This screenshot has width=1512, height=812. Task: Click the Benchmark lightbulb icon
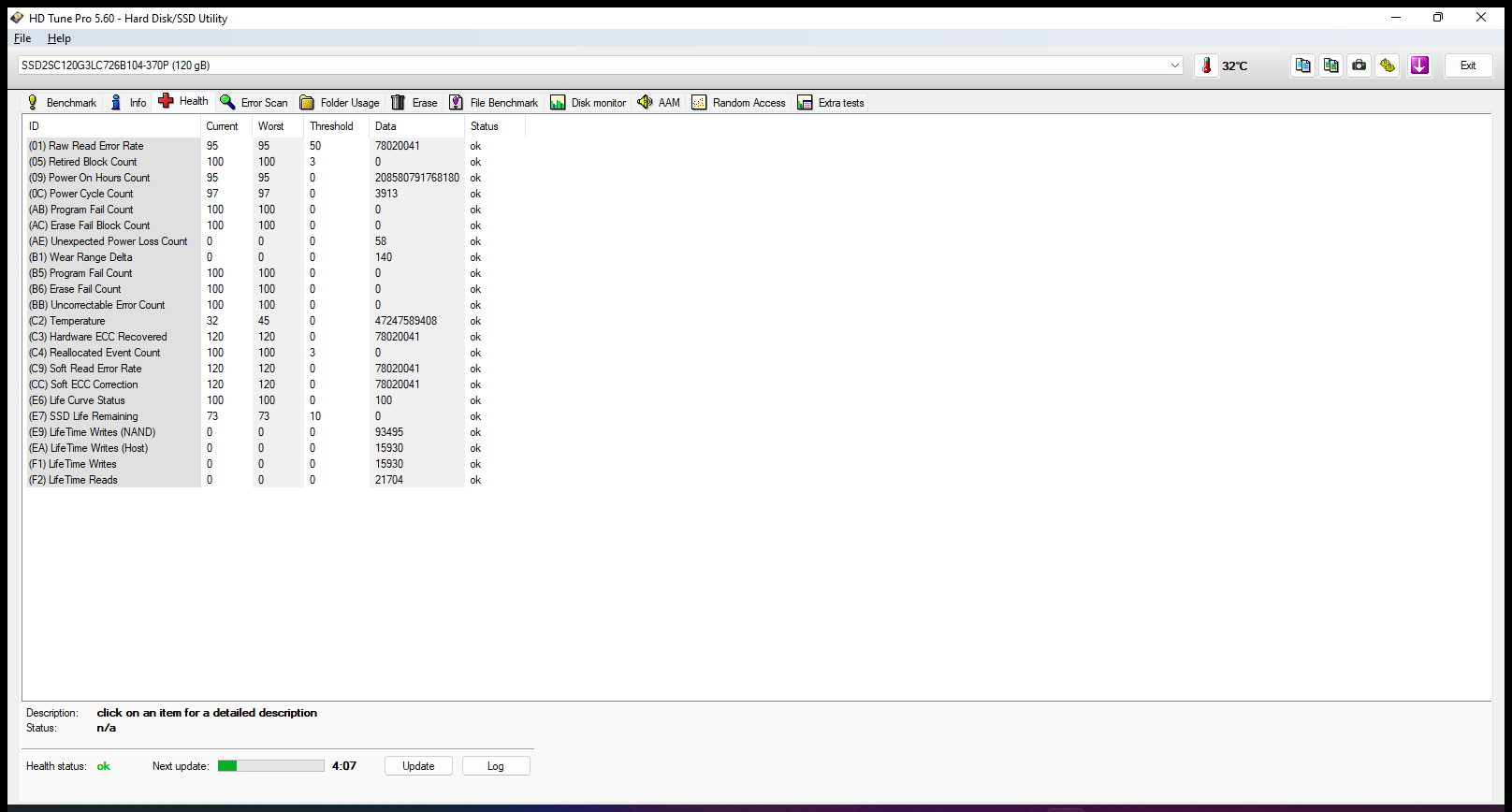[x=33, y=102]
